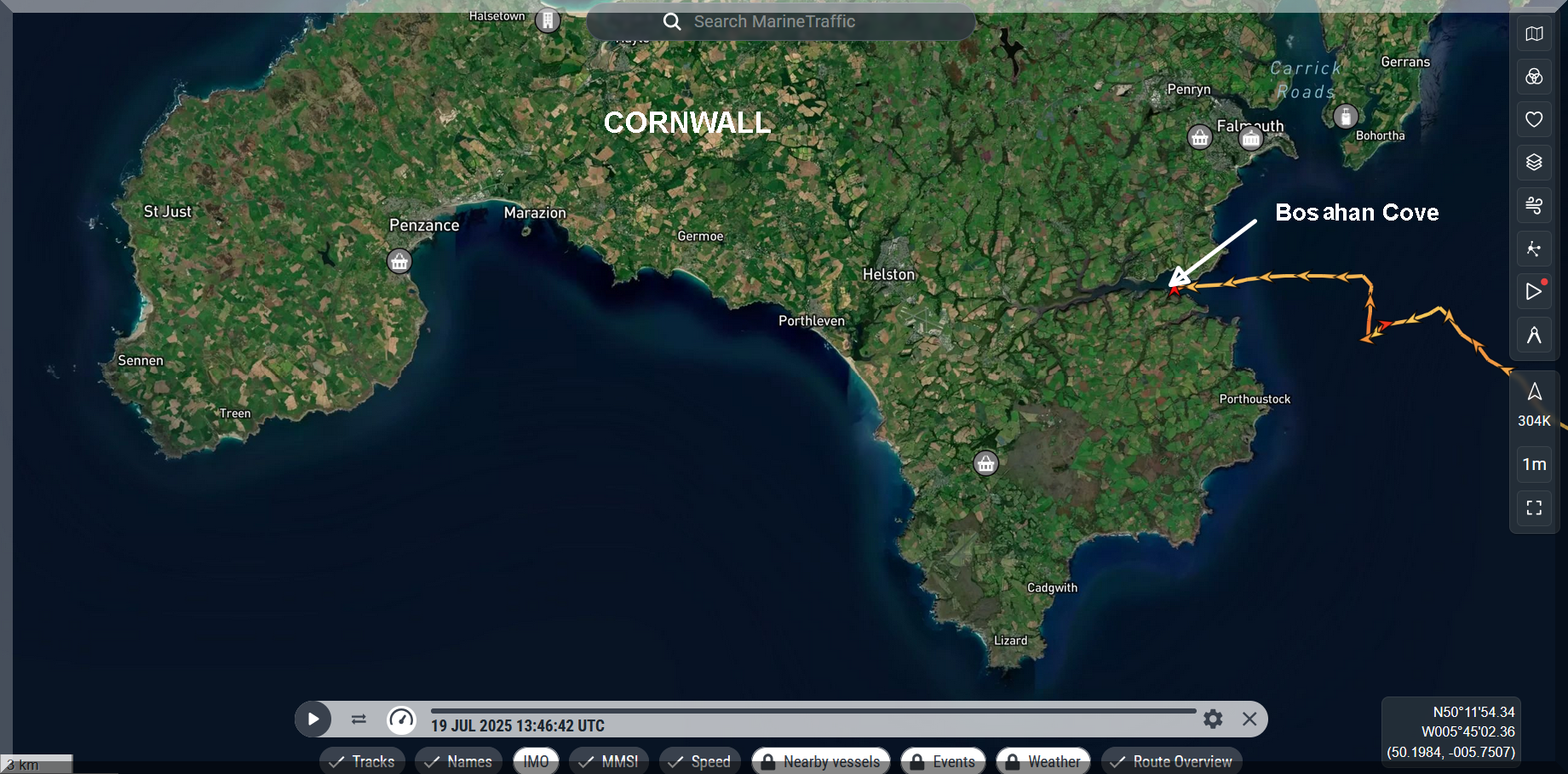The width and height of the screenshot is (1568, 774).
Task: Disable Route Overview chip
Action: click(x=1171, y=761)
